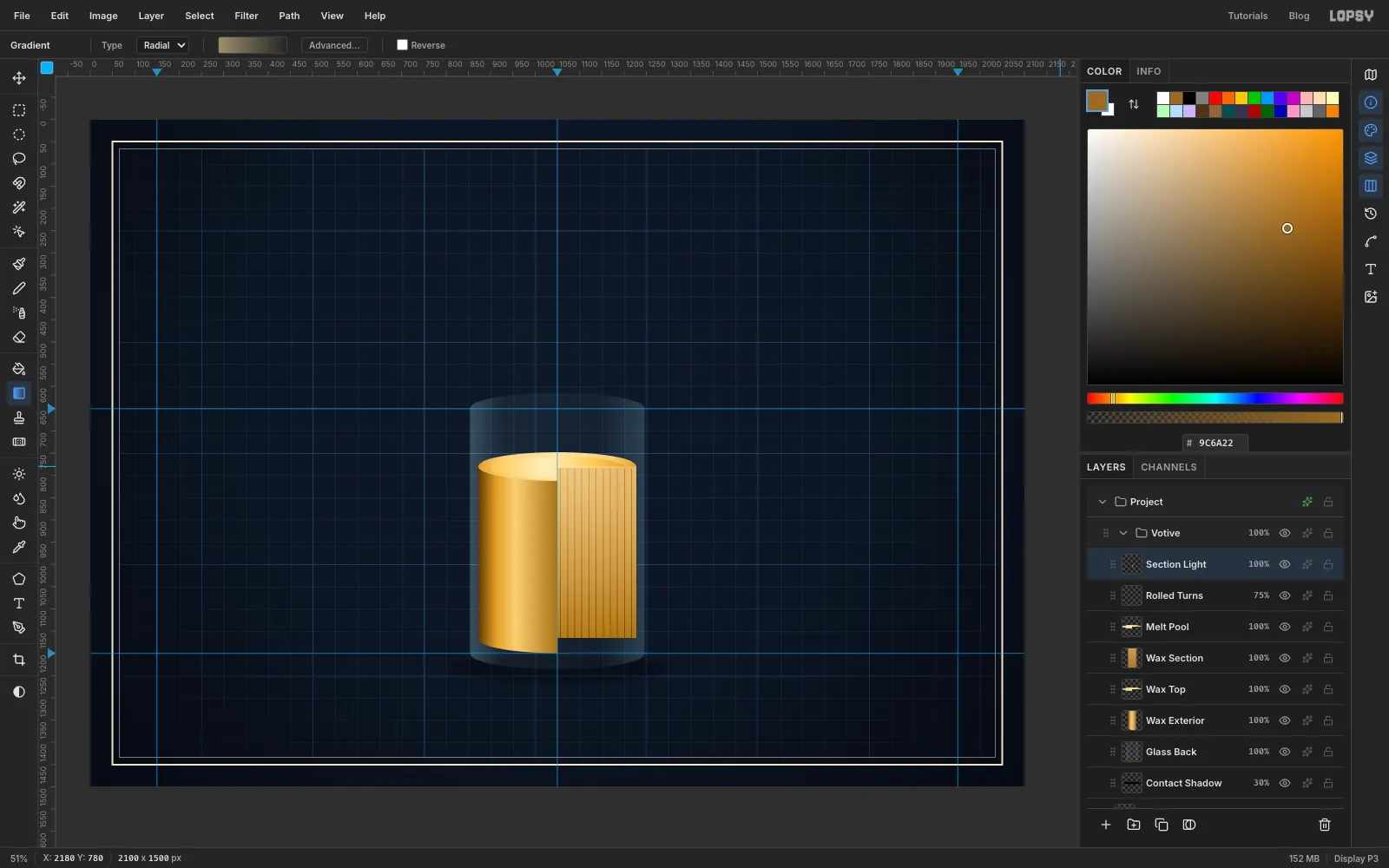Screen dimensions: 1389x868
Task: Select the Wax Exterior layer thumbnail
Action: pos(1132,720)
